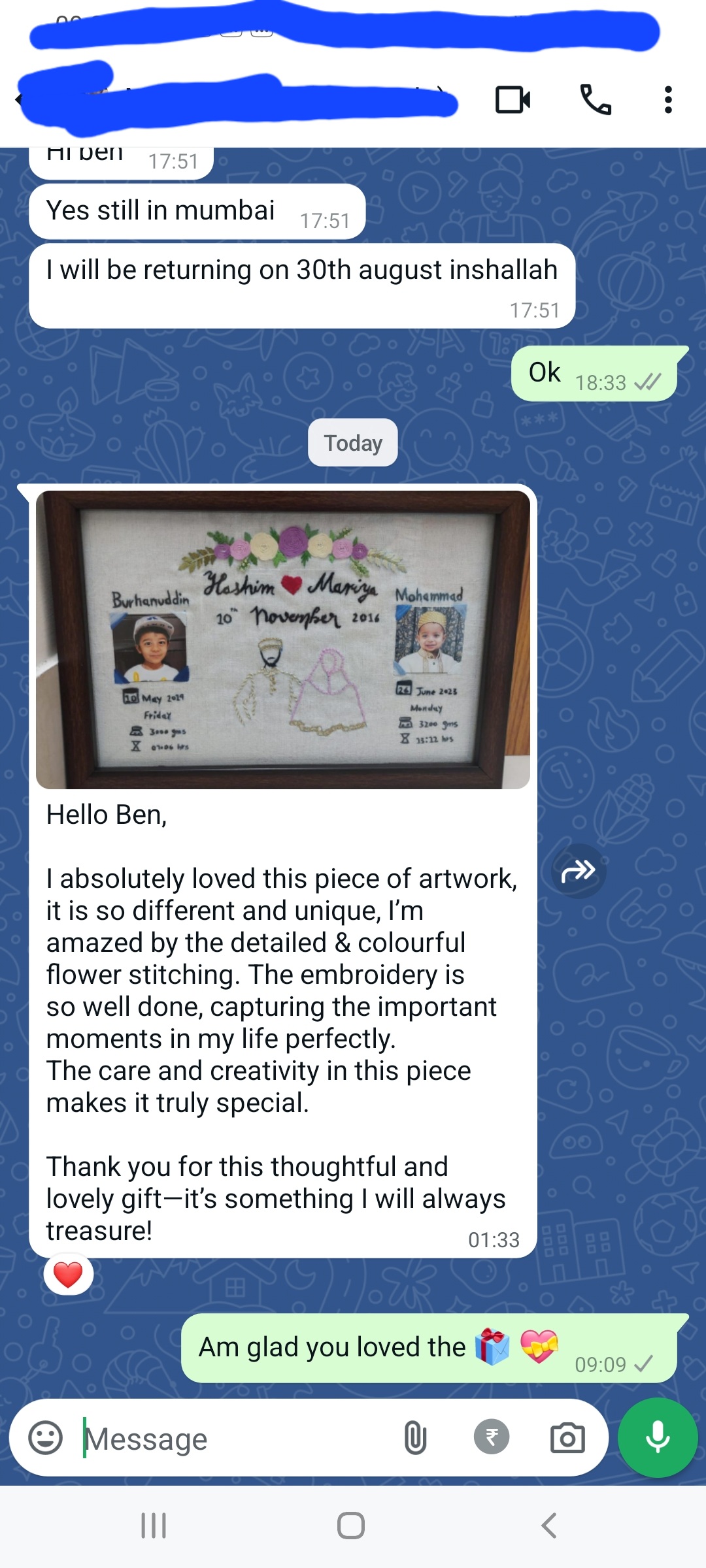The height and width of the screenshot is (1568, 706).
Task: Tap the Android back navigation button
Action: pos(548,1526)
